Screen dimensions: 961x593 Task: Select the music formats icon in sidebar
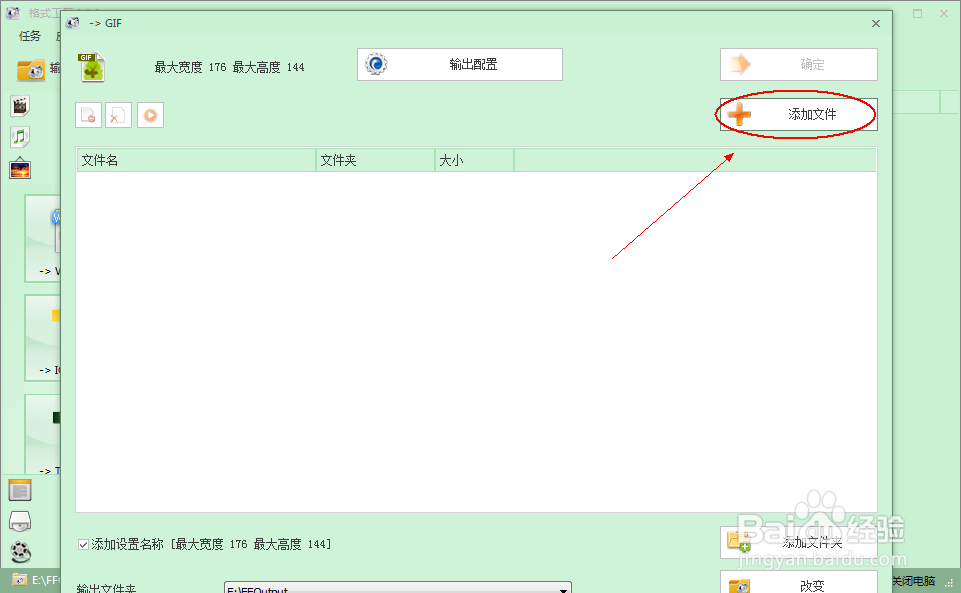point(20,135)
